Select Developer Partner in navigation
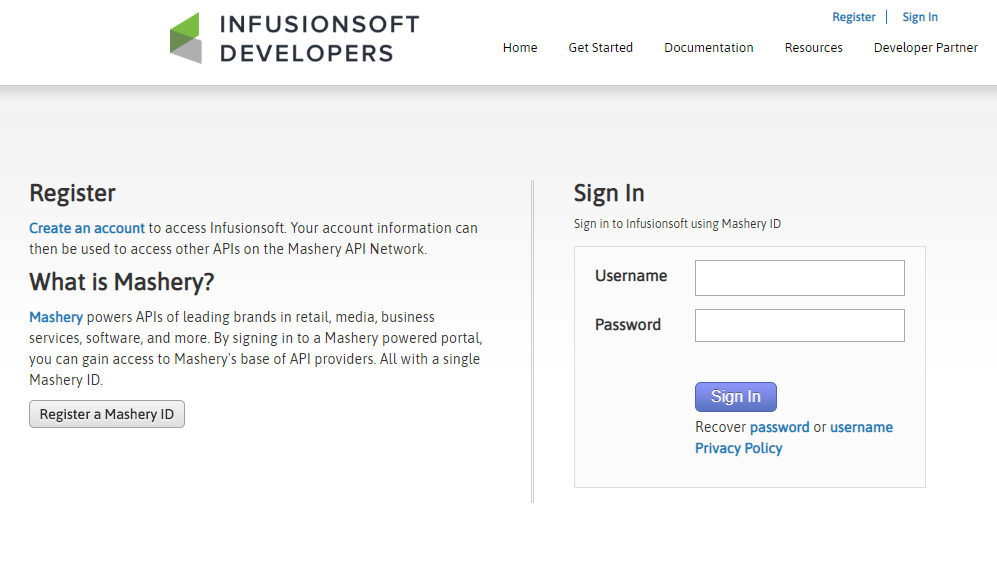Viewport: 997px width, 582px height. pyautogui.click(x=925, y=48)
